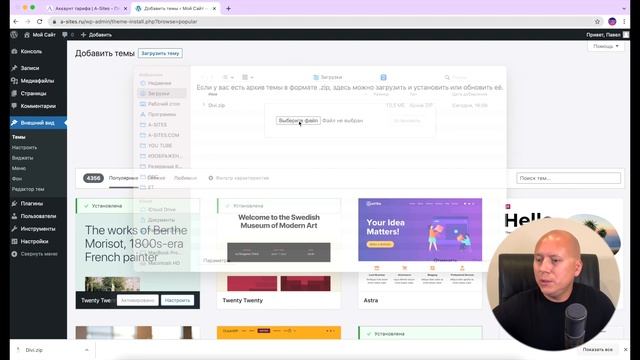Go back in the browser

(x=16, y=22)
